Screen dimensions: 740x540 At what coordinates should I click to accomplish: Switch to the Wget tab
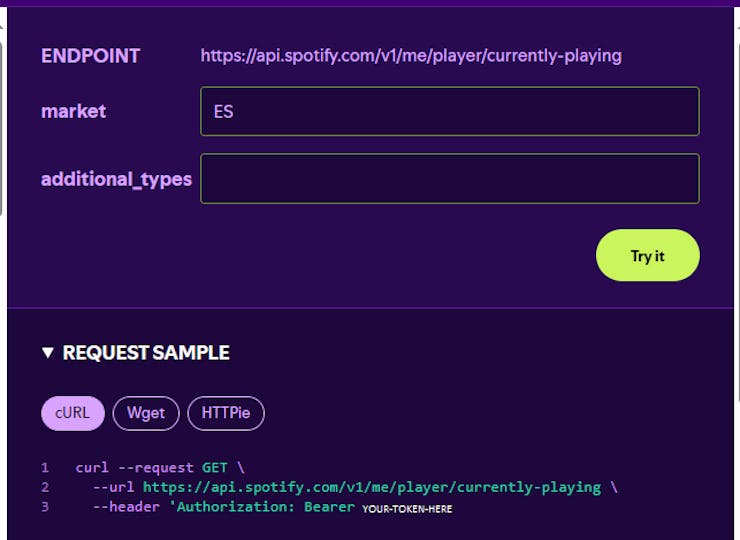146,413
